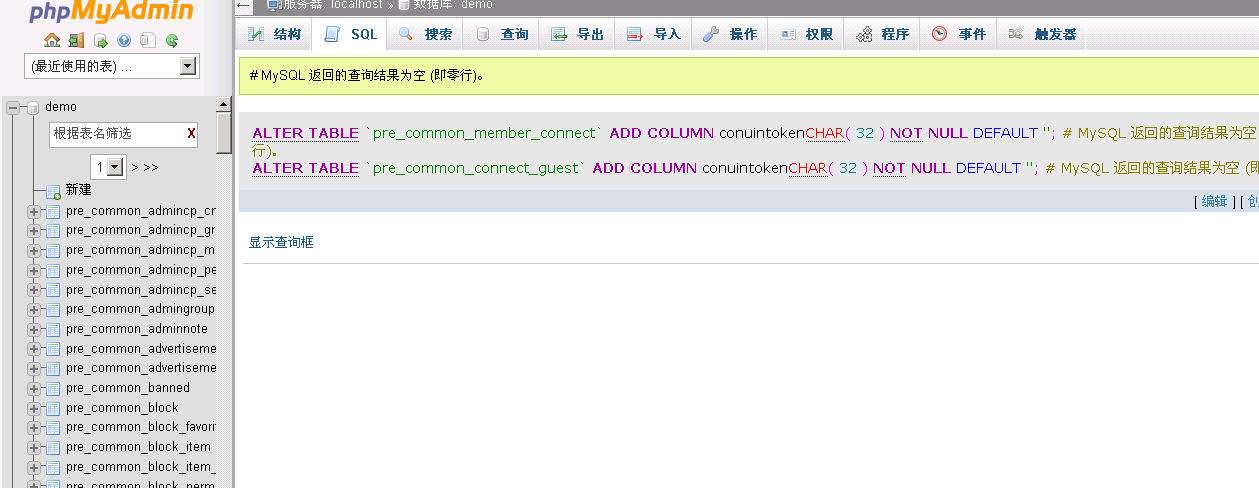Expand pre_common_admingroup table node
The image size is (1259, 488).
(34, 310)
